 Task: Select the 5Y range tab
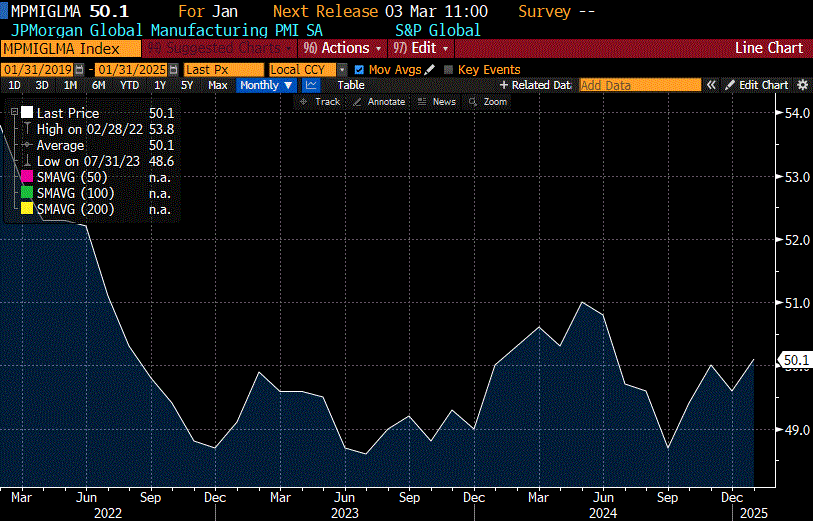187,86
